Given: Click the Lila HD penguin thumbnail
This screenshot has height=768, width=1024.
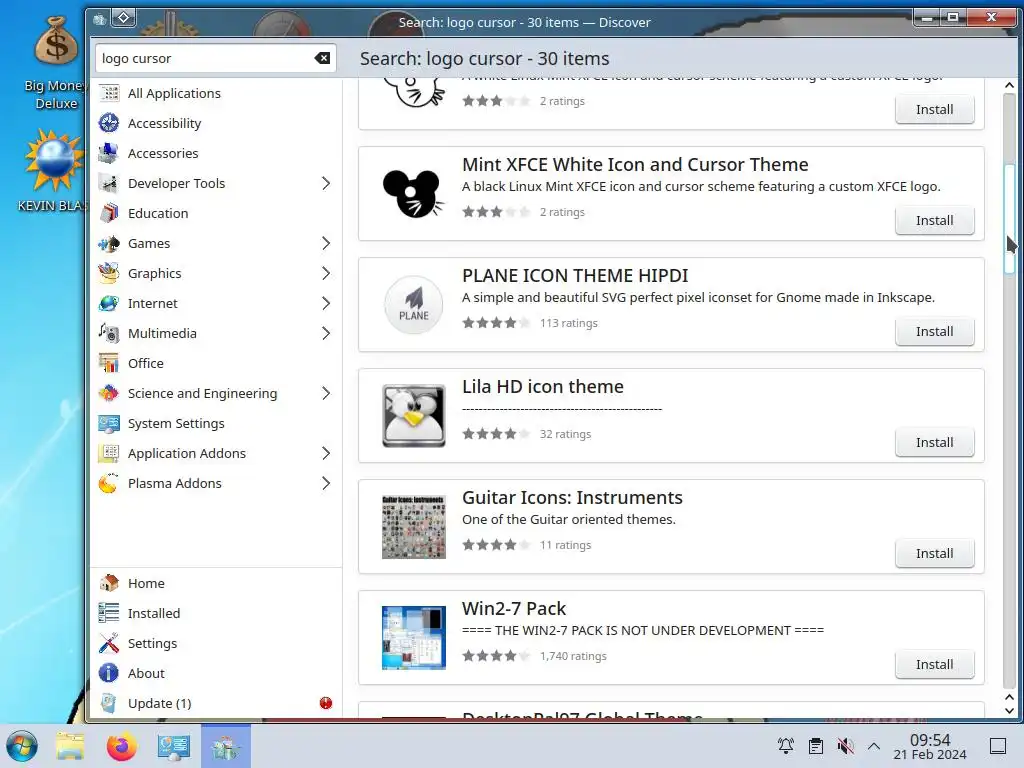Looking at the screenshot, I should [413, 416].
